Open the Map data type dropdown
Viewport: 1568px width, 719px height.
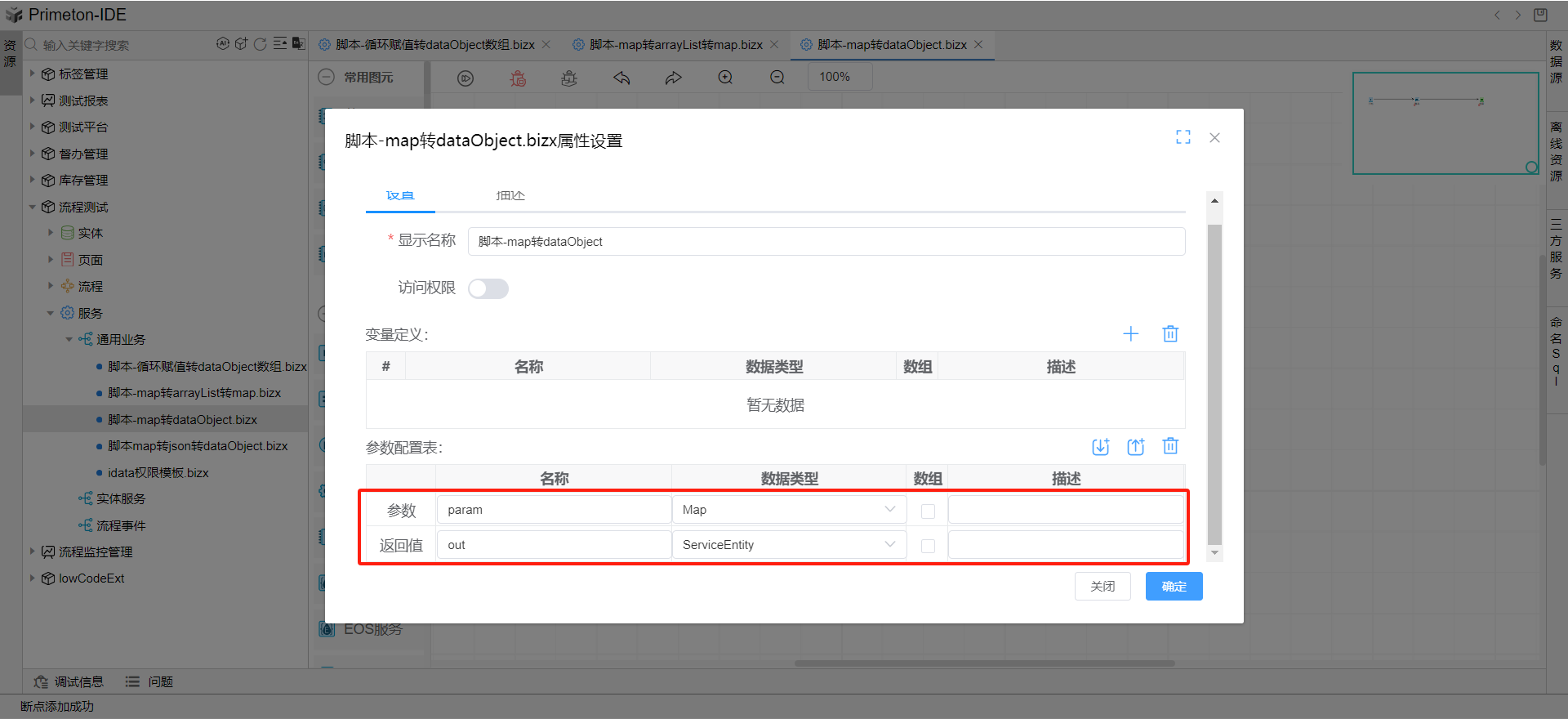[x=789, y=510]
